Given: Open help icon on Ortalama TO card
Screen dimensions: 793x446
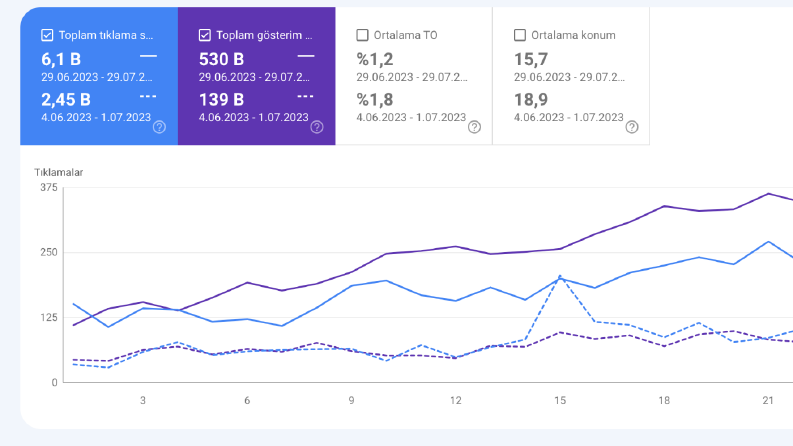Looking at the screenshot, I should [x=474, y=127].
